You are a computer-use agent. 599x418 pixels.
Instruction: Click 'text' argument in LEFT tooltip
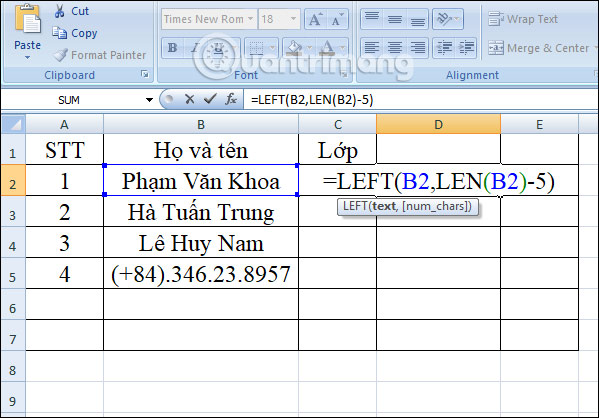[x=384, y=206]
